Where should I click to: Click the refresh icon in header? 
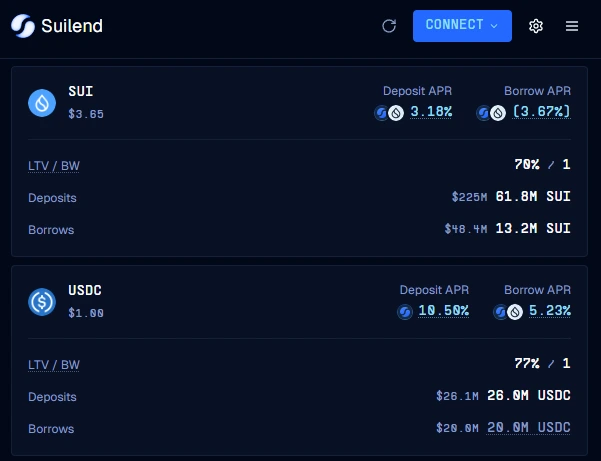(x=389, y=26)
